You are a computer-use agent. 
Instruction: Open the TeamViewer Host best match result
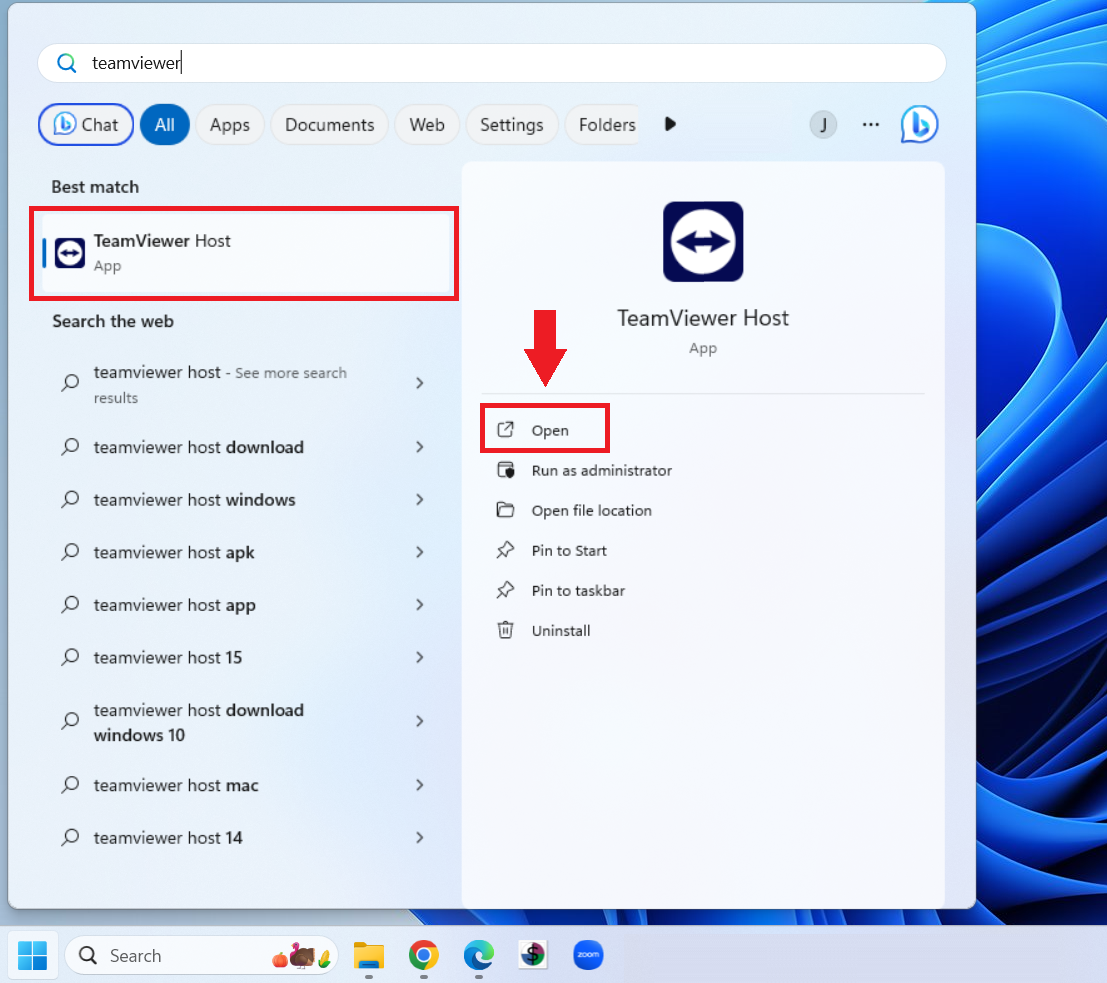pos(246,253)
